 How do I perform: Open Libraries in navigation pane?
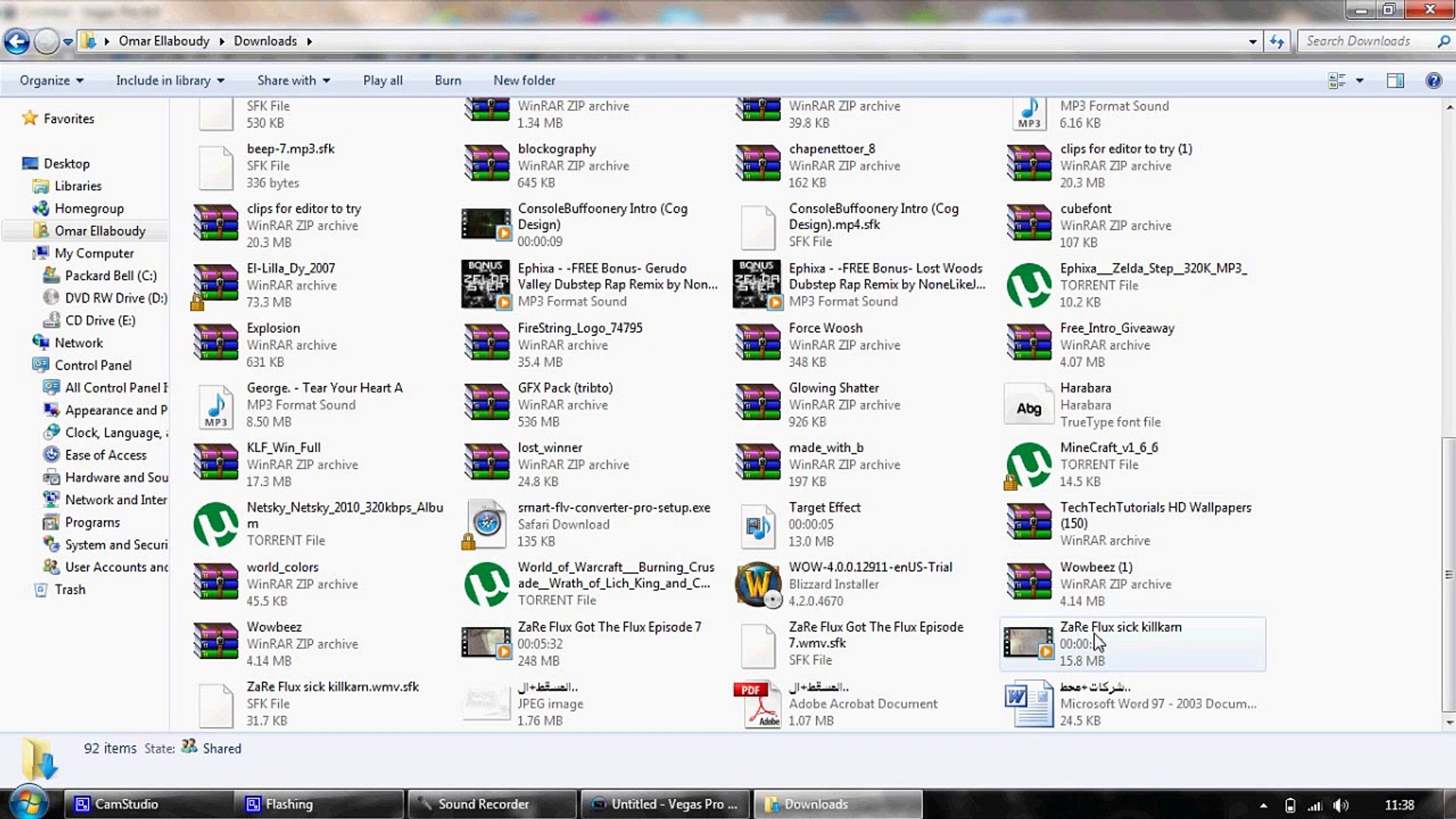78,186
